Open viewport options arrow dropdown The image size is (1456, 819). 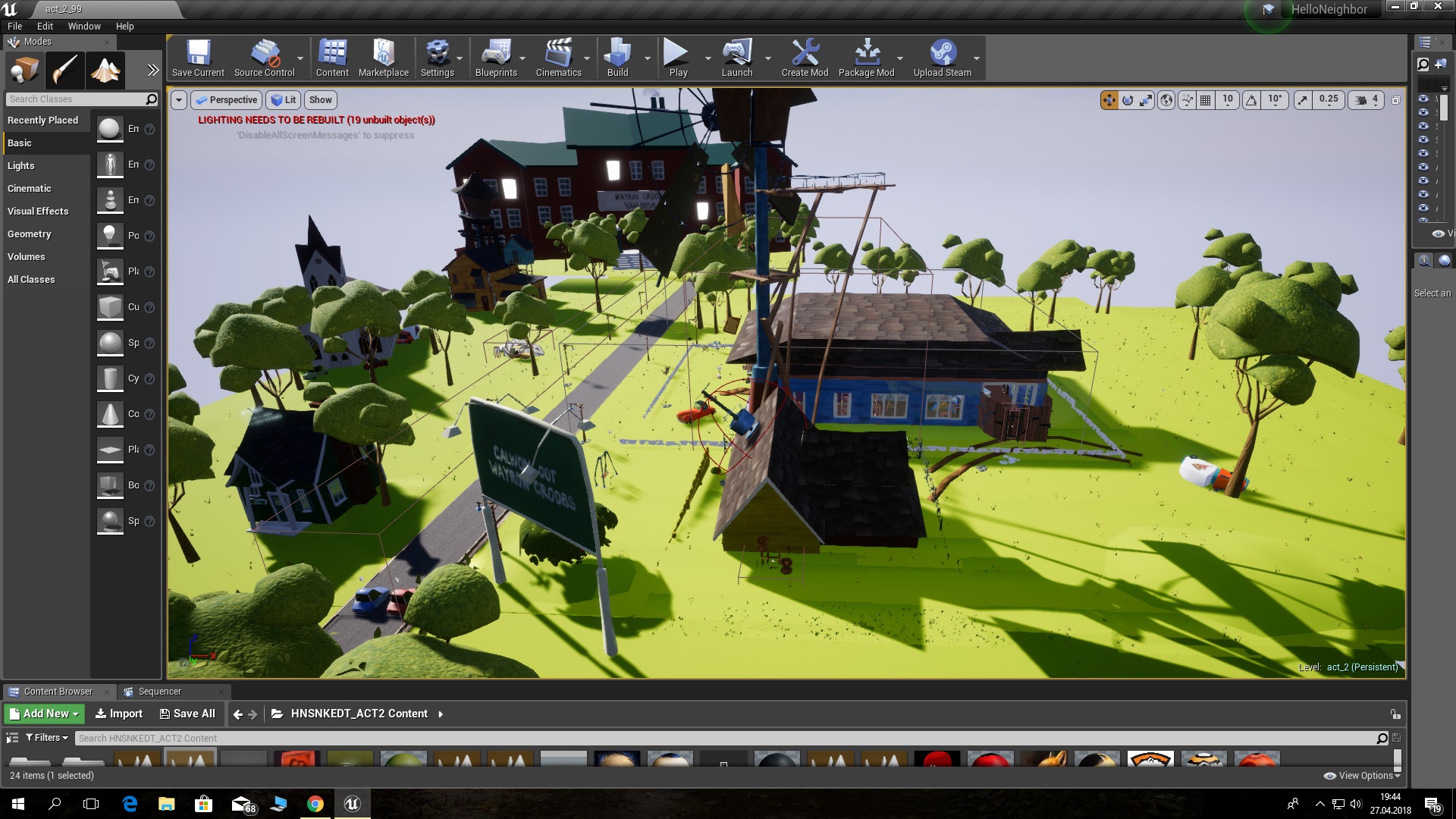179,100
